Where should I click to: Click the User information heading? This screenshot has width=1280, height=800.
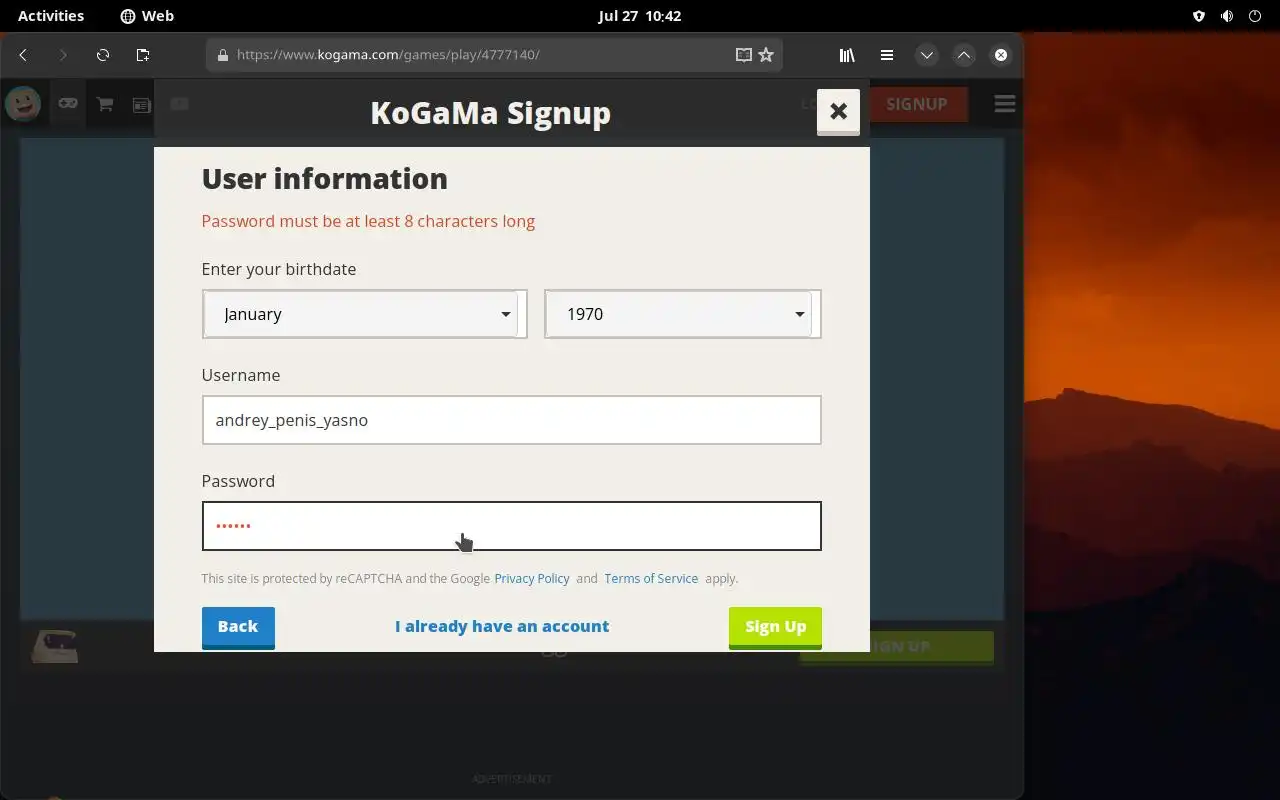tap(325, 178)
